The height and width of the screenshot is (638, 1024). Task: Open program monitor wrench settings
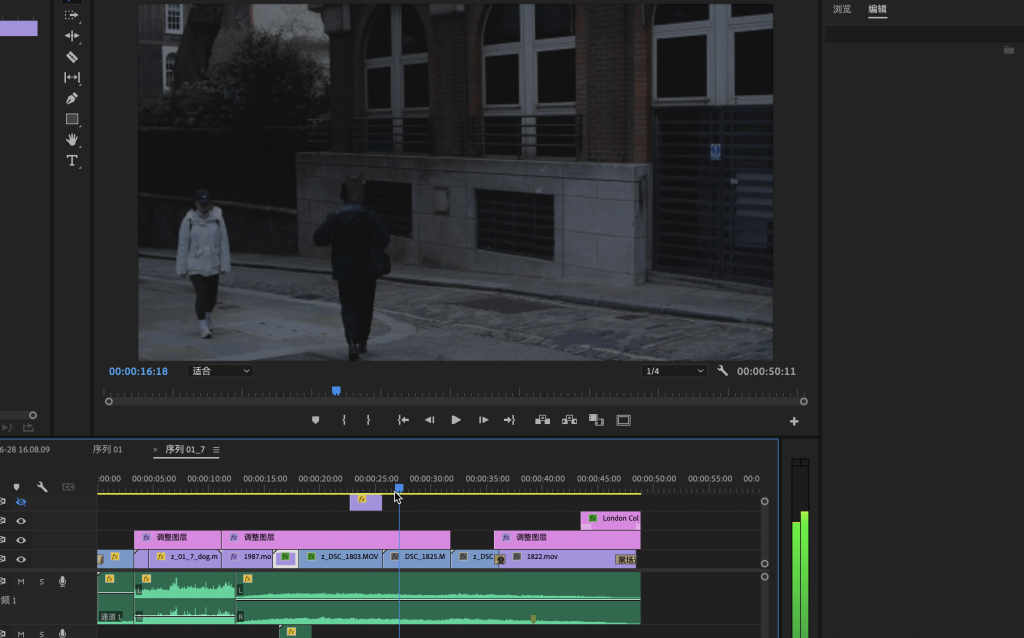pyautogui.click(x=723, y=371)
